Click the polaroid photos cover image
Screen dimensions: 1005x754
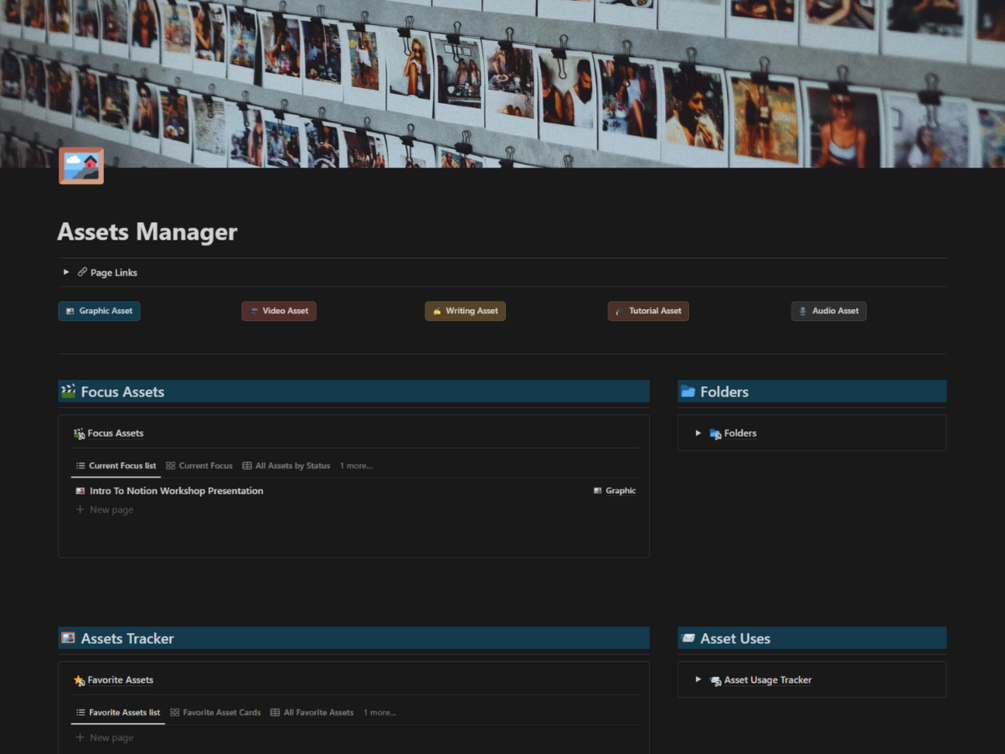(x=502, y=83)
